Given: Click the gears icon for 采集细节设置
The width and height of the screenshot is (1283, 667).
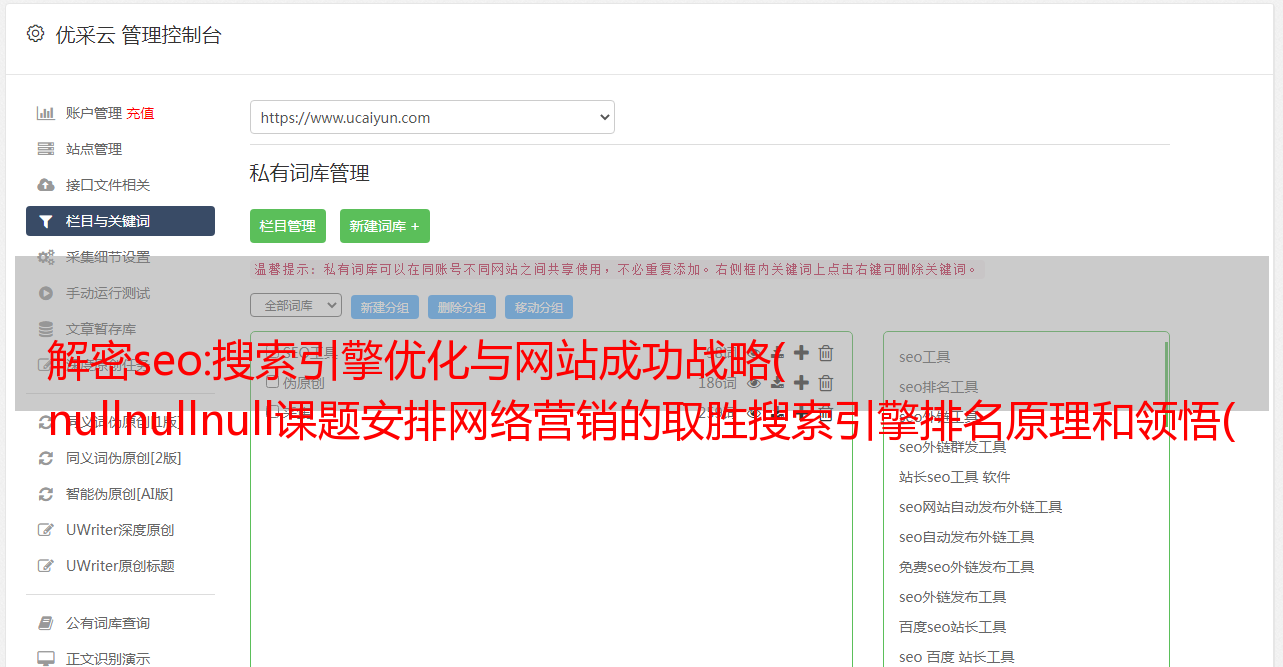Looking at the screenshot, I should click(45, 257).
